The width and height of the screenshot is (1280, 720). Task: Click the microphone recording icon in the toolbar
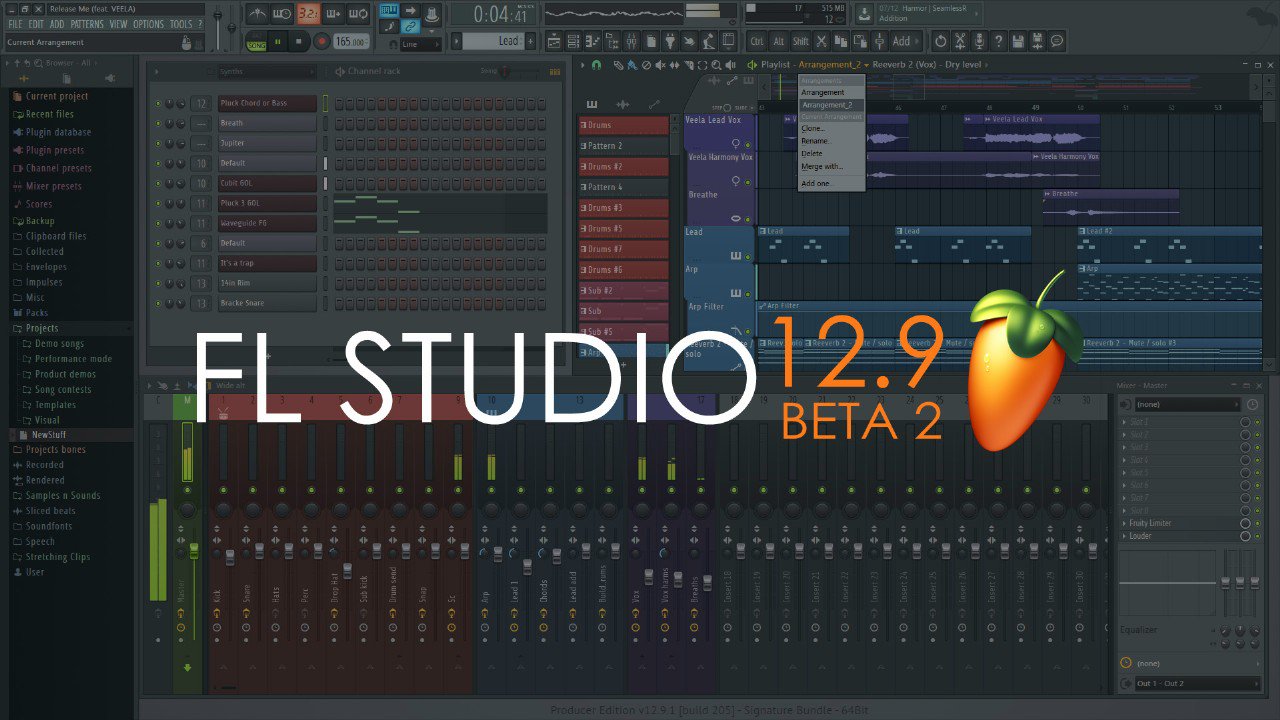979,41
